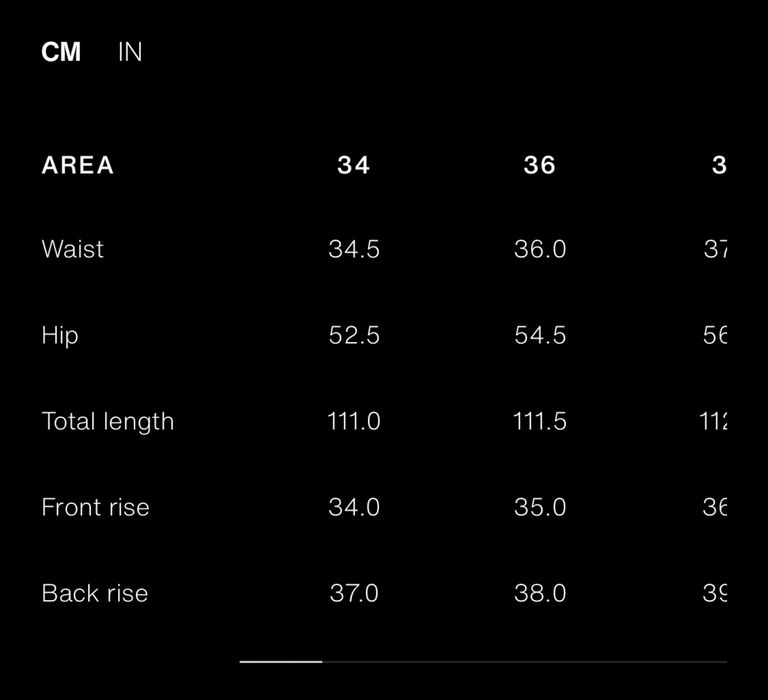This screenshot has width=768, height=700.
Task: Select the AREA column header
Action: (x=78, y=165)
